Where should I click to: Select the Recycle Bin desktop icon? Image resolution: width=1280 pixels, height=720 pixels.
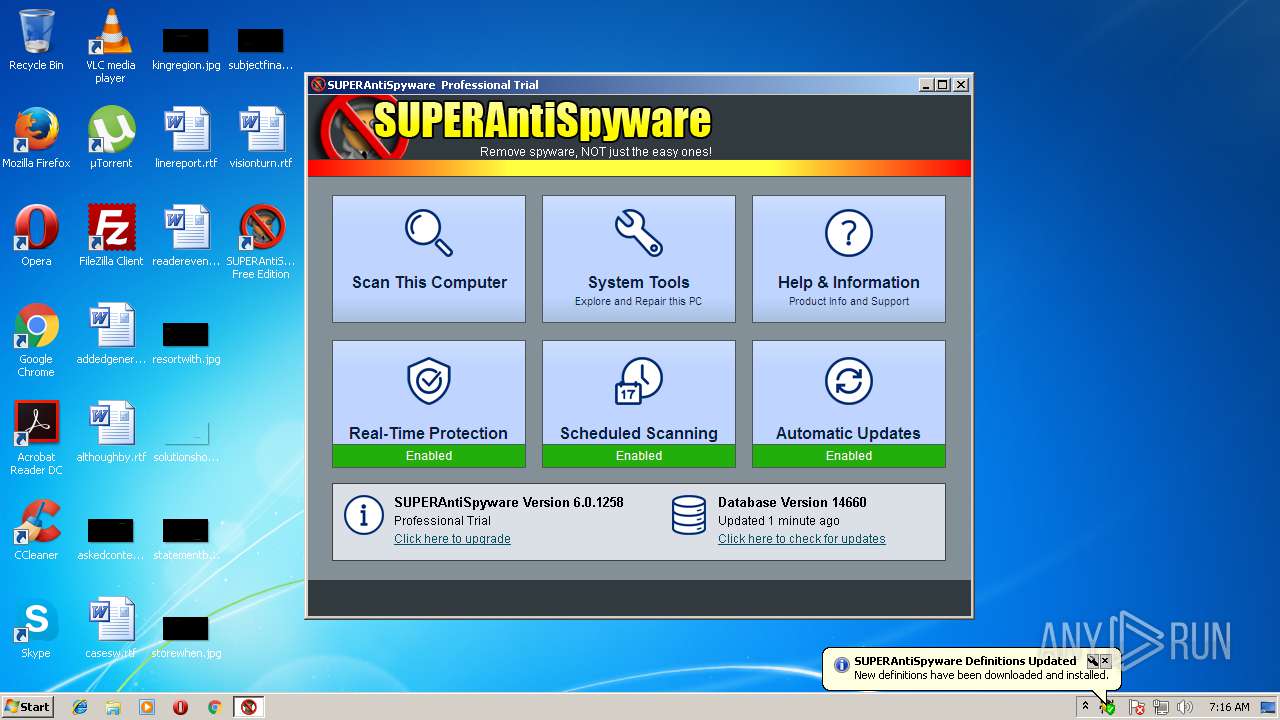click(x=36, y=40)
